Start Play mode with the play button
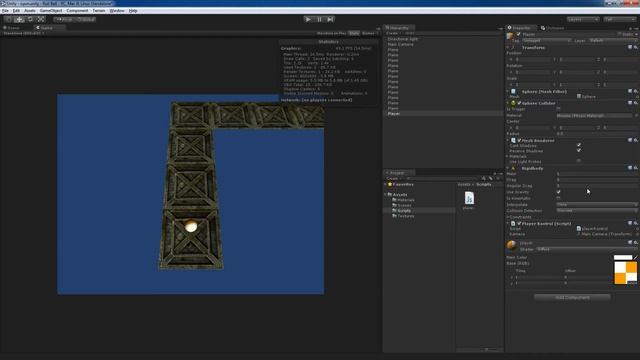Screen dimensions: 640x360 point(308,19)
